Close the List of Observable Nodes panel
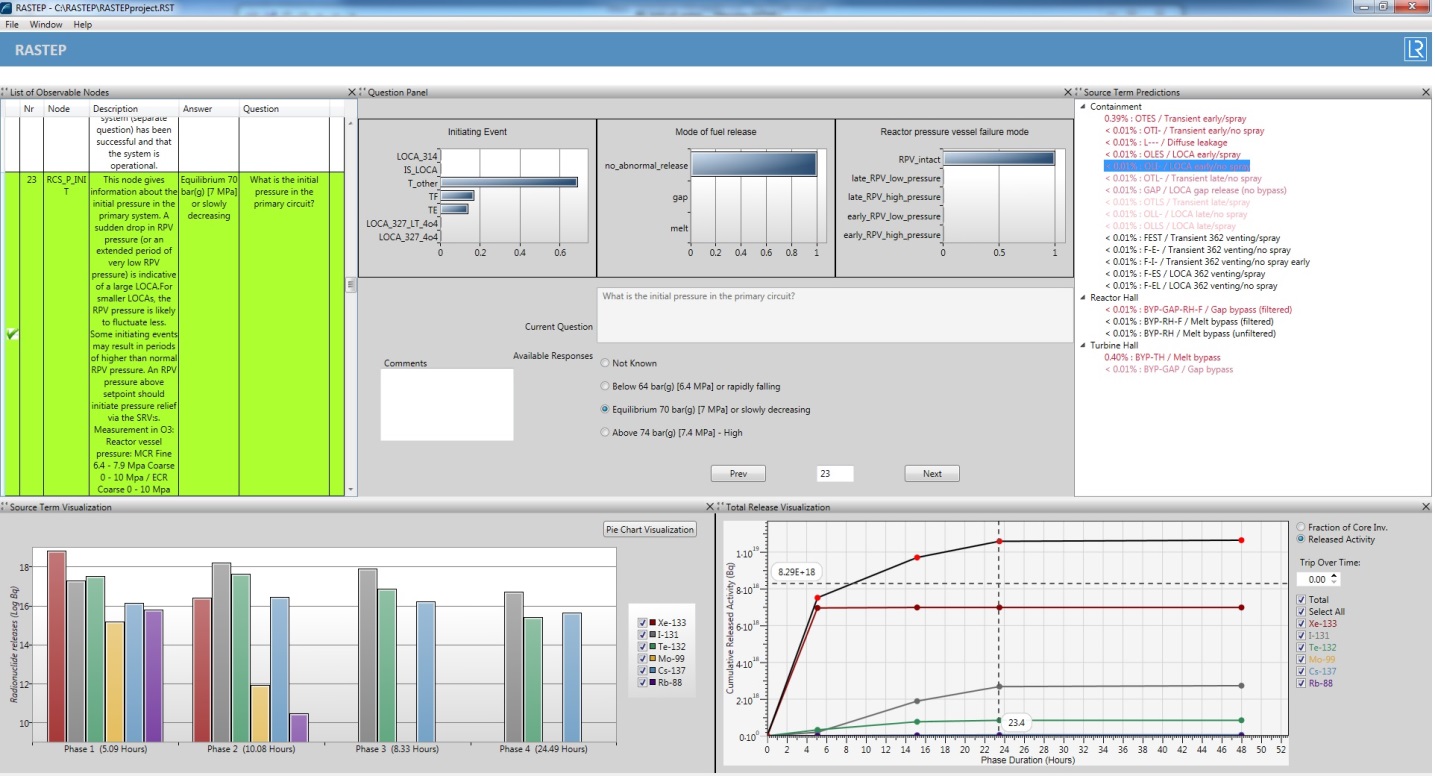This screenshot has width=1435, height=776. (351, 92)
